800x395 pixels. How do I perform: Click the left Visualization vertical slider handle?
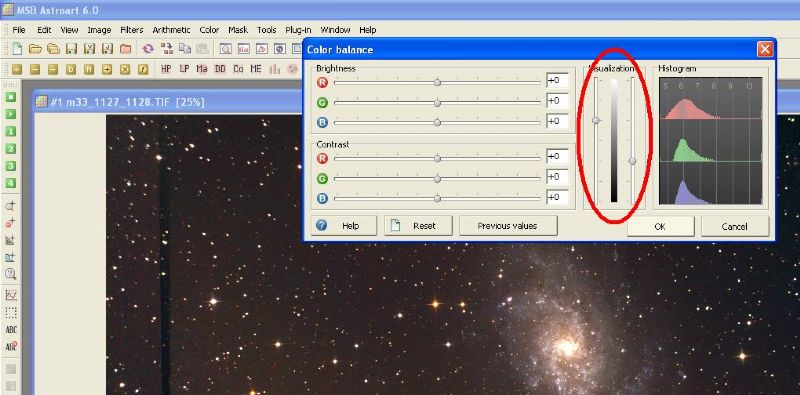(x=595, y=120)
